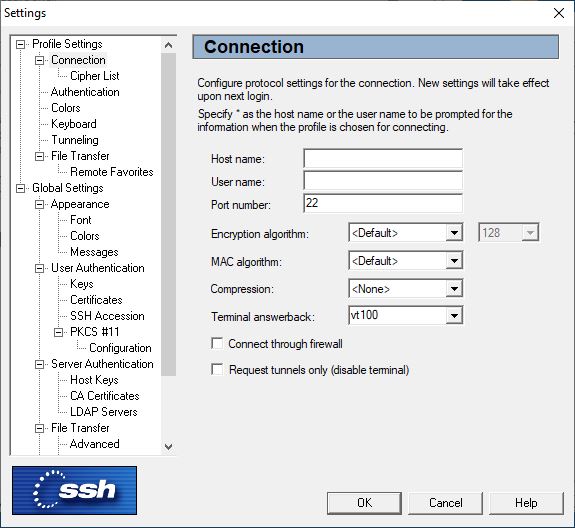Click the tree scrollbar down arrow
Screen dimensions: 575x528
coord(169,447)
